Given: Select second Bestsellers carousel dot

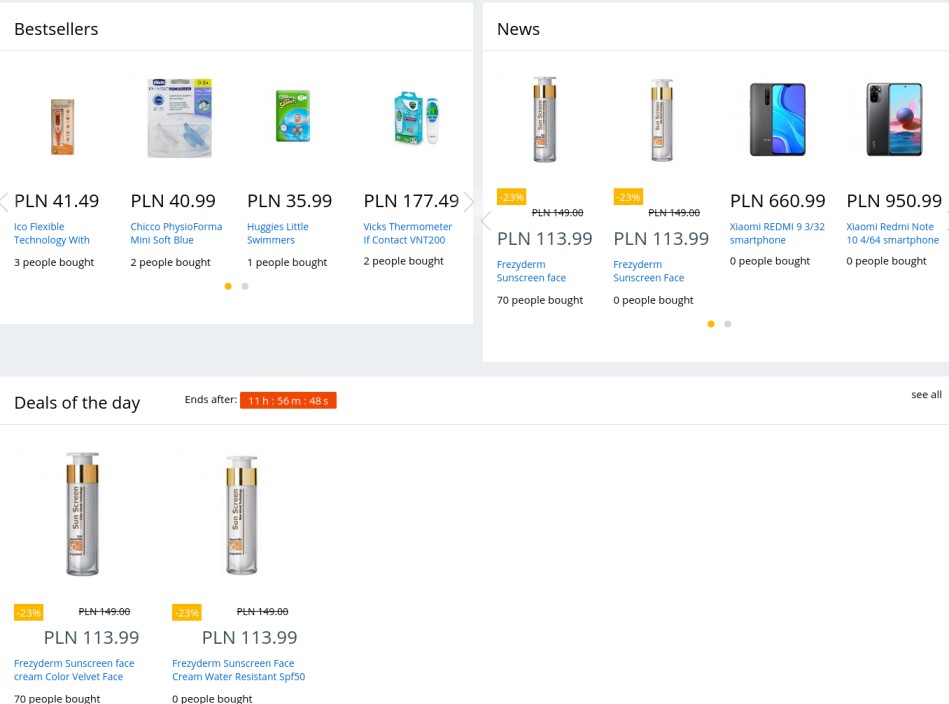Looking at the screenshot, I should pos(245,286).
